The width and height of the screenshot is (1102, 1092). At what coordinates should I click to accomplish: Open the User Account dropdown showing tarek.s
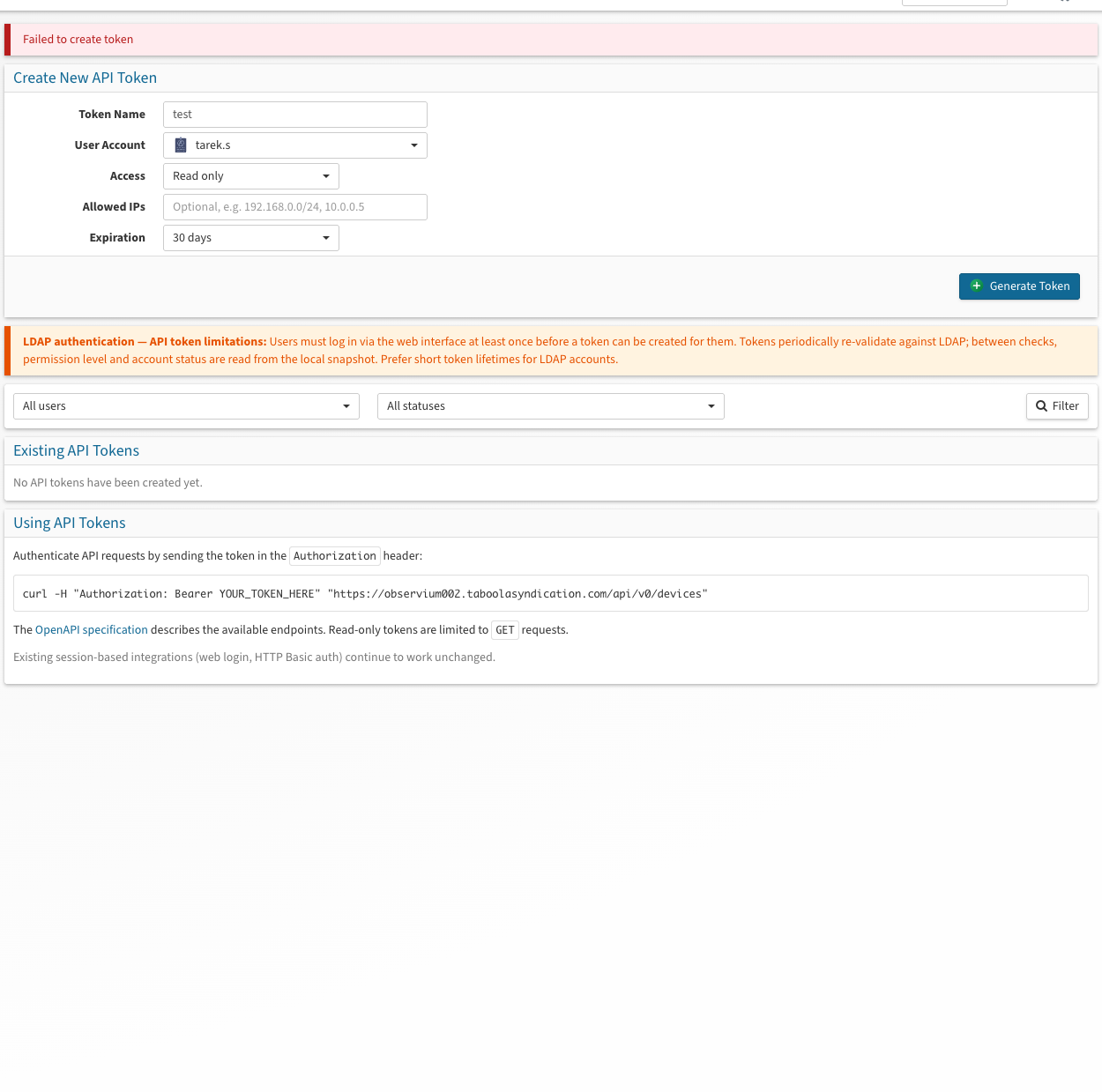pyautogui.click(x=294, y=145)
